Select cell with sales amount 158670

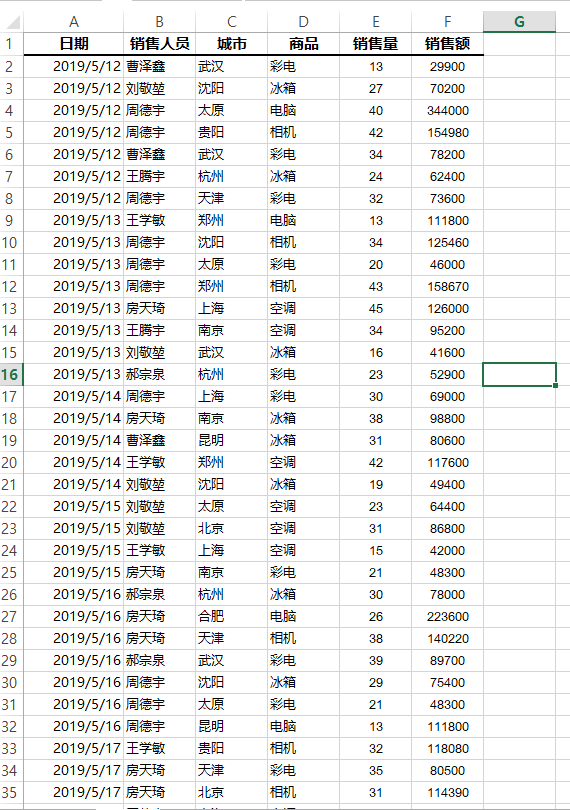(x=448, y=287)
